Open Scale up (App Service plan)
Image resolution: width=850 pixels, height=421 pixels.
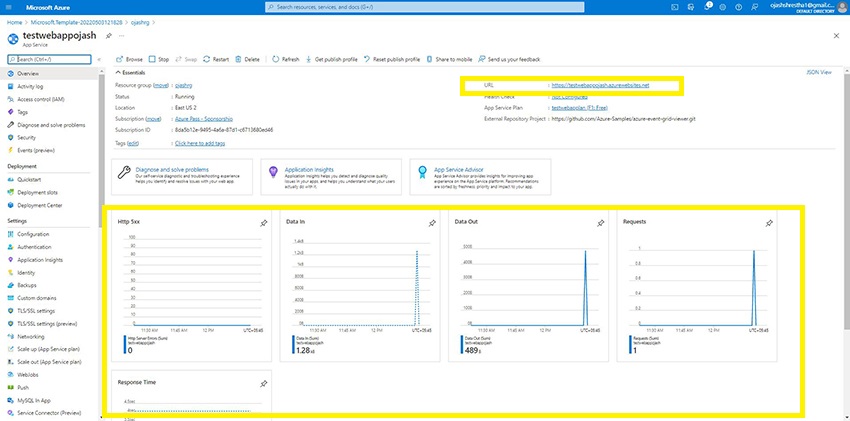50,349
